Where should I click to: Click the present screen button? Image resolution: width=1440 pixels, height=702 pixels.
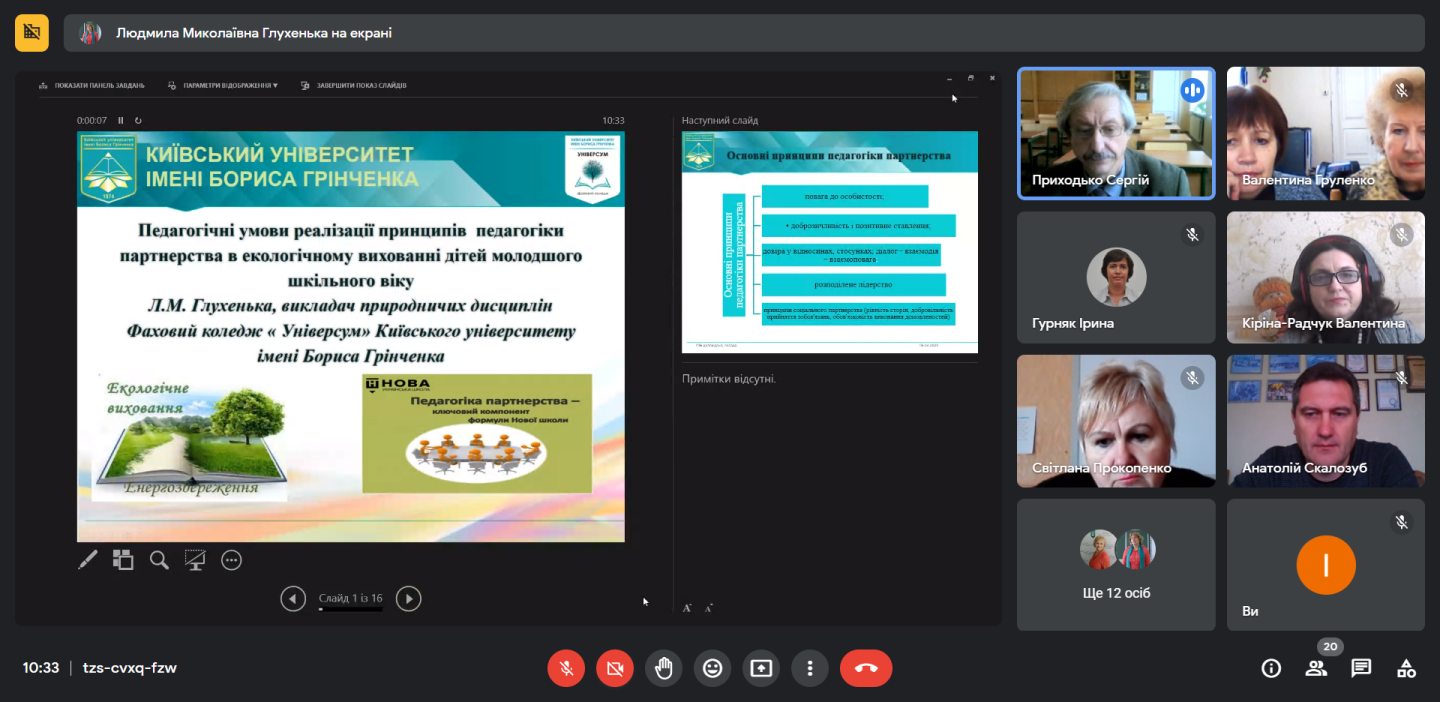[762, 668]
